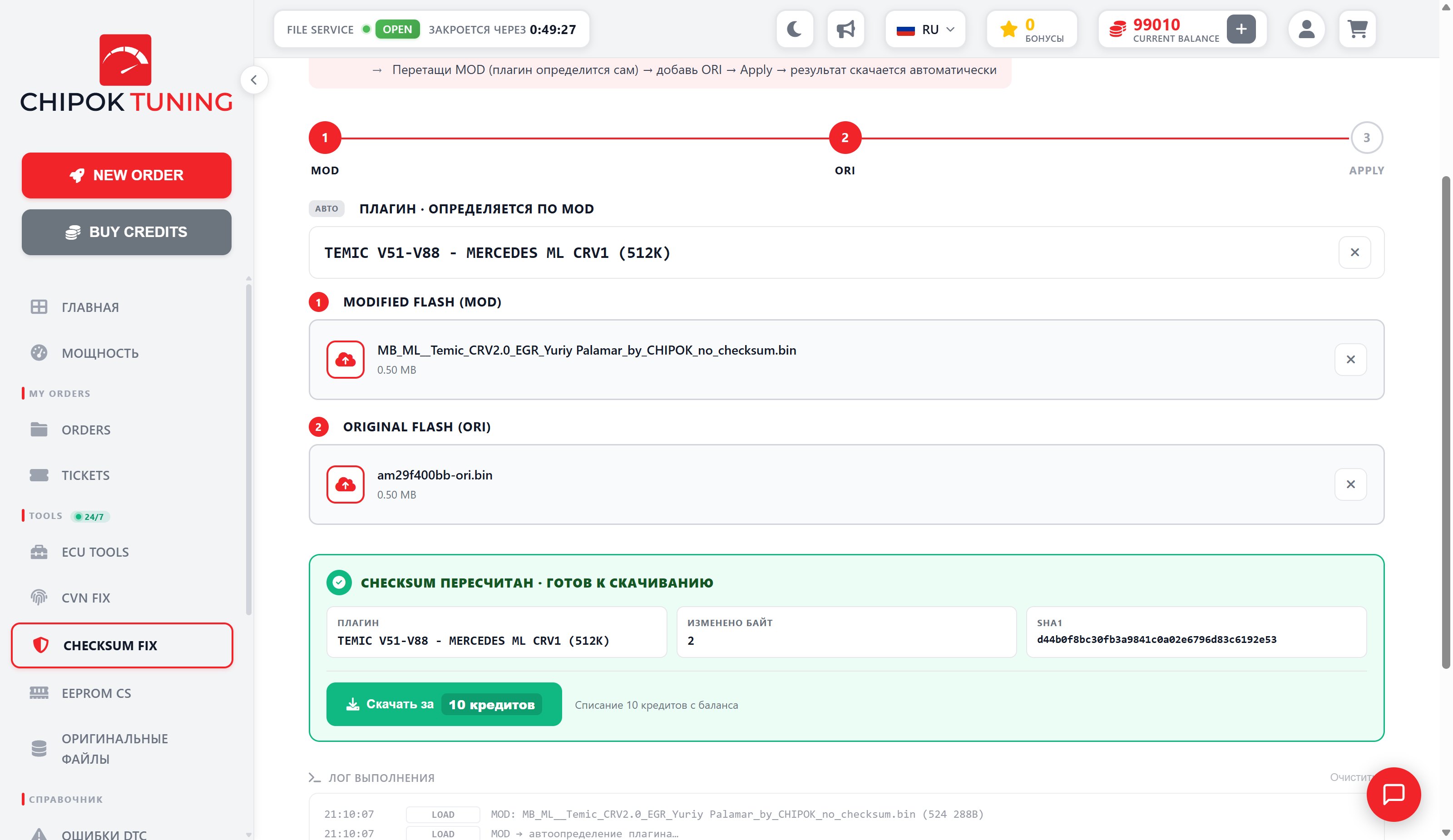This screenshot has width=1453, height=840.
Task: Open the live chat bubble
Action: tap(1394, 795)
